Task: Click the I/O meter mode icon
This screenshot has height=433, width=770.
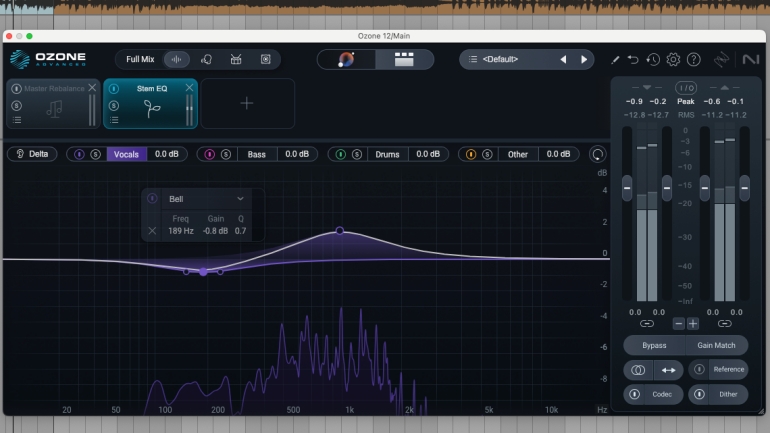Action: click(686, 88)
